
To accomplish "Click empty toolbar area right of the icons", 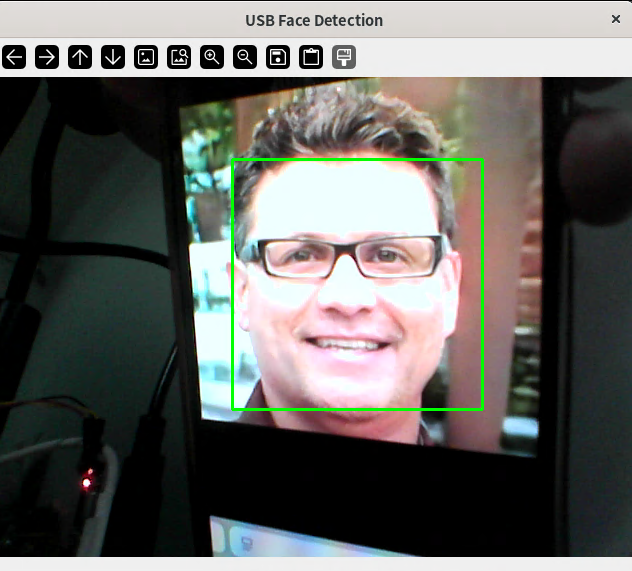I will click(490, 57).
